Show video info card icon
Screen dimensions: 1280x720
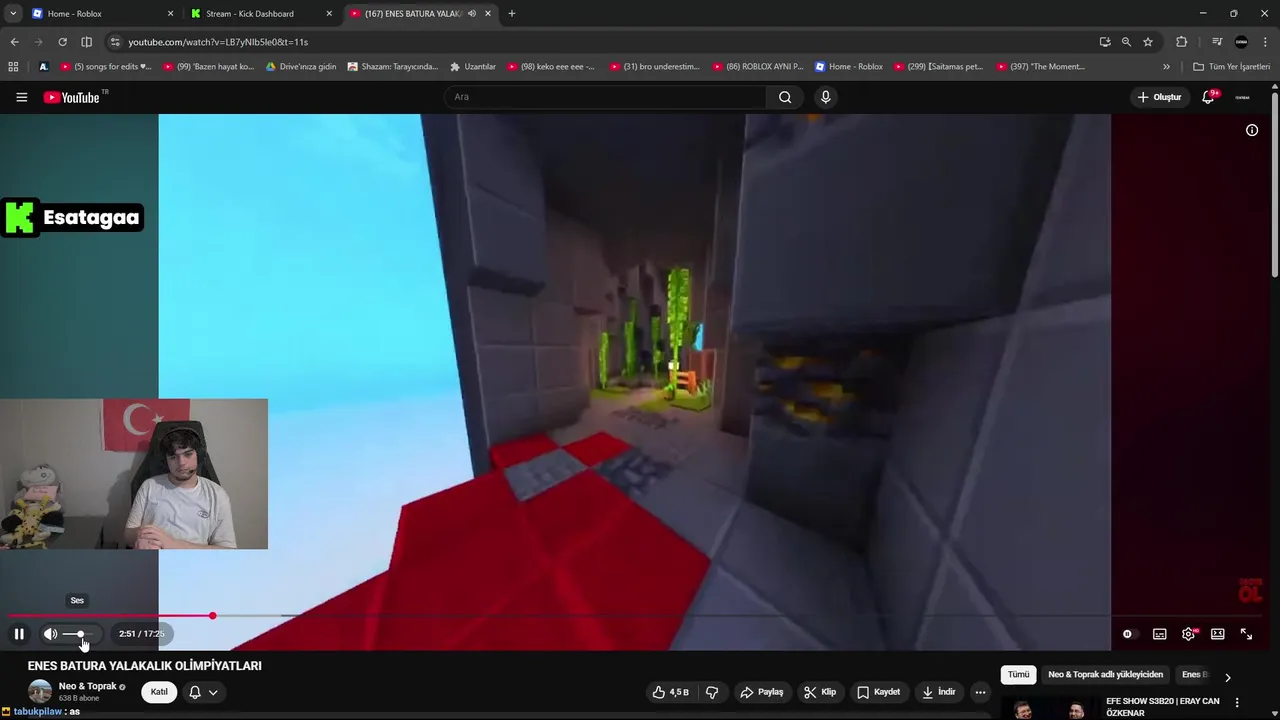1251,130
